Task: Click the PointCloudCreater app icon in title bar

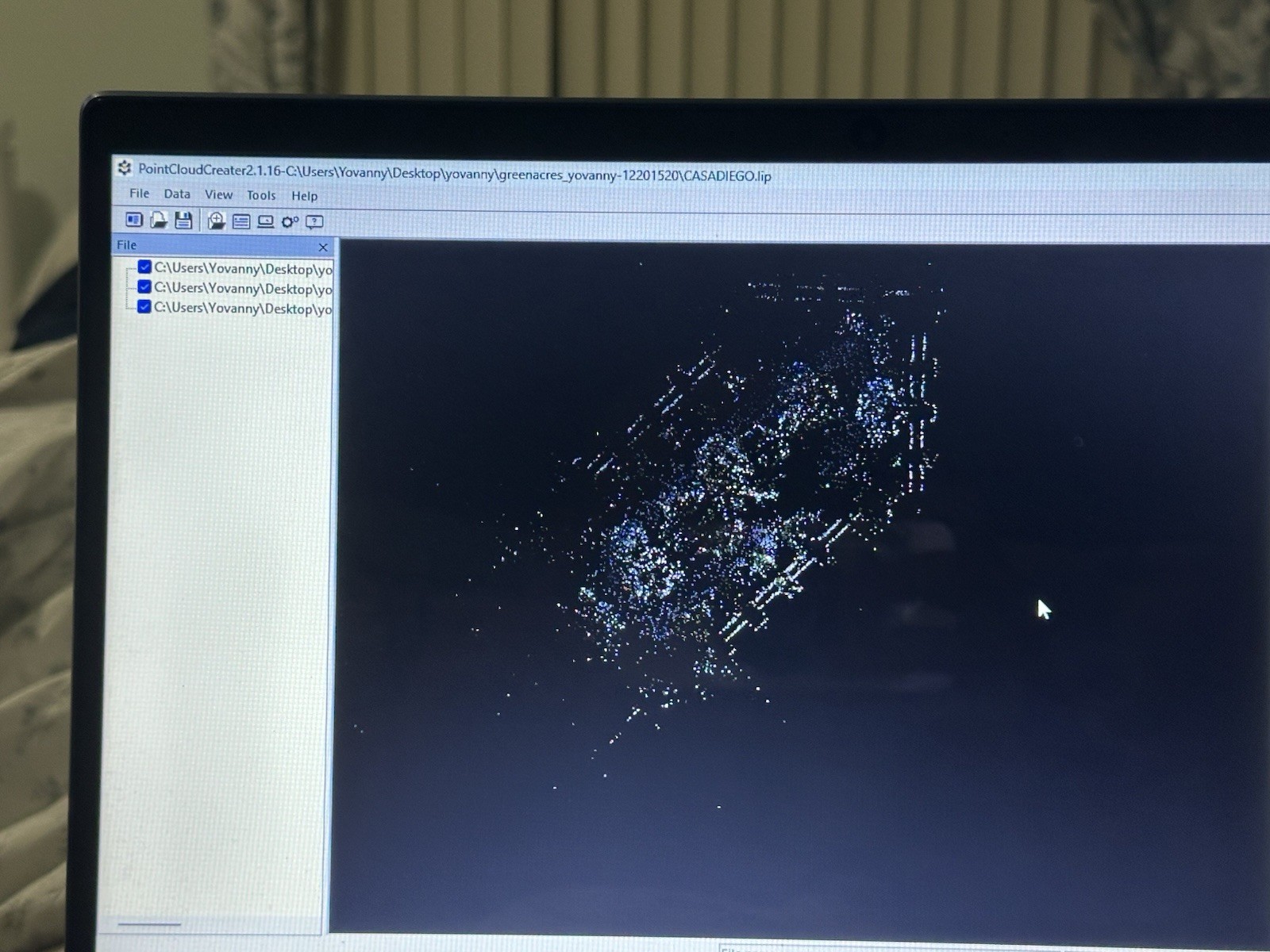Action: (125, 168)
